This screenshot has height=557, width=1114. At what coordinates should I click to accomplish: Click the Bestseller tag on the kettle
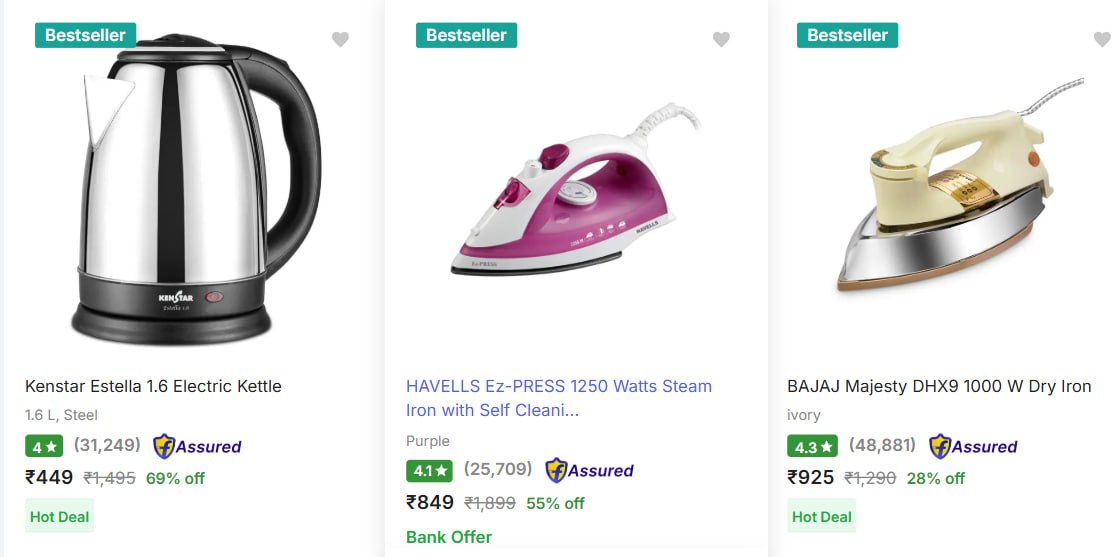click(x=85, y=36)
